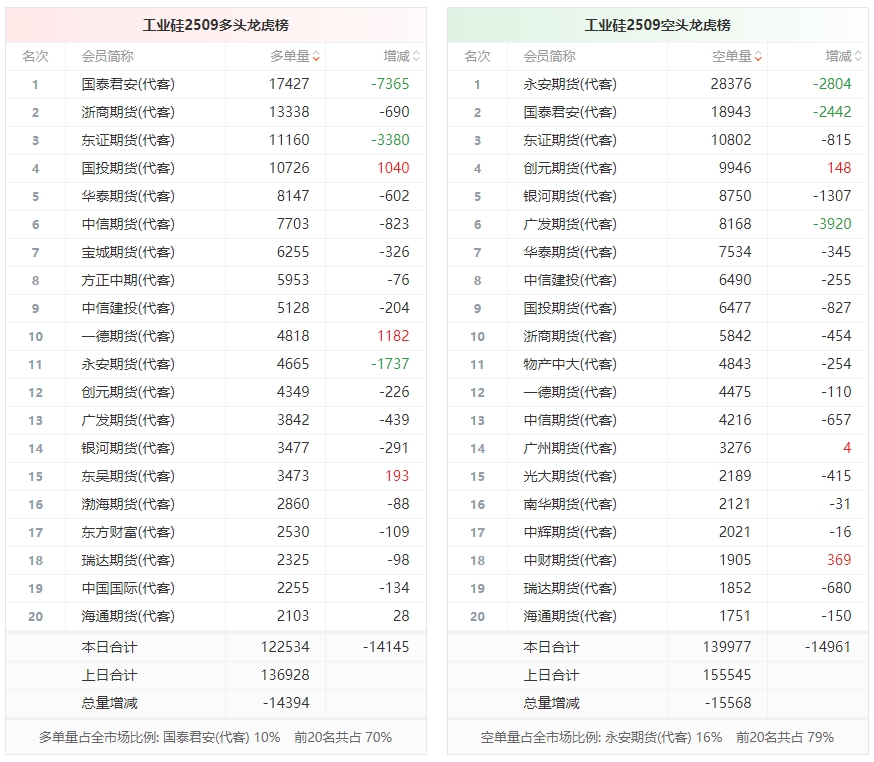Screen dimensions: 874x762
Task: Select 方正中期(代客) row
Action: (x=216, y=280)
